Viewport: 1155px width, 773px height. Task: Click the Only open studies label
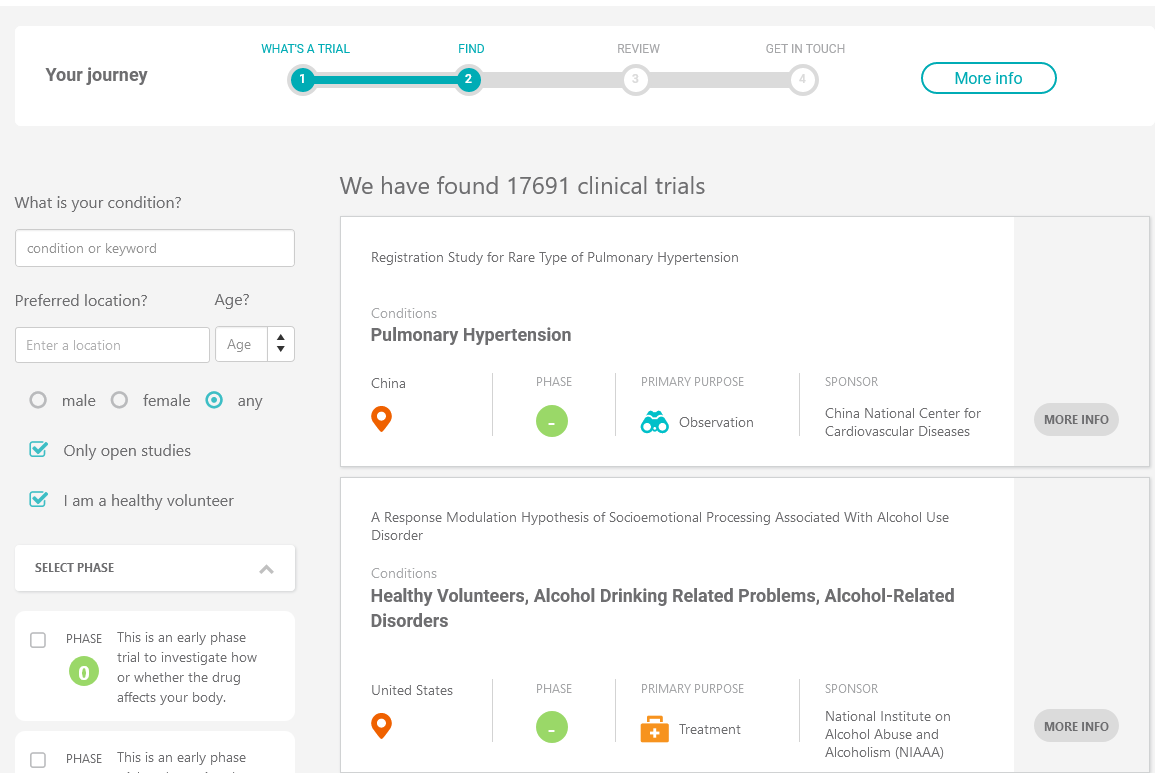point(127,450)
